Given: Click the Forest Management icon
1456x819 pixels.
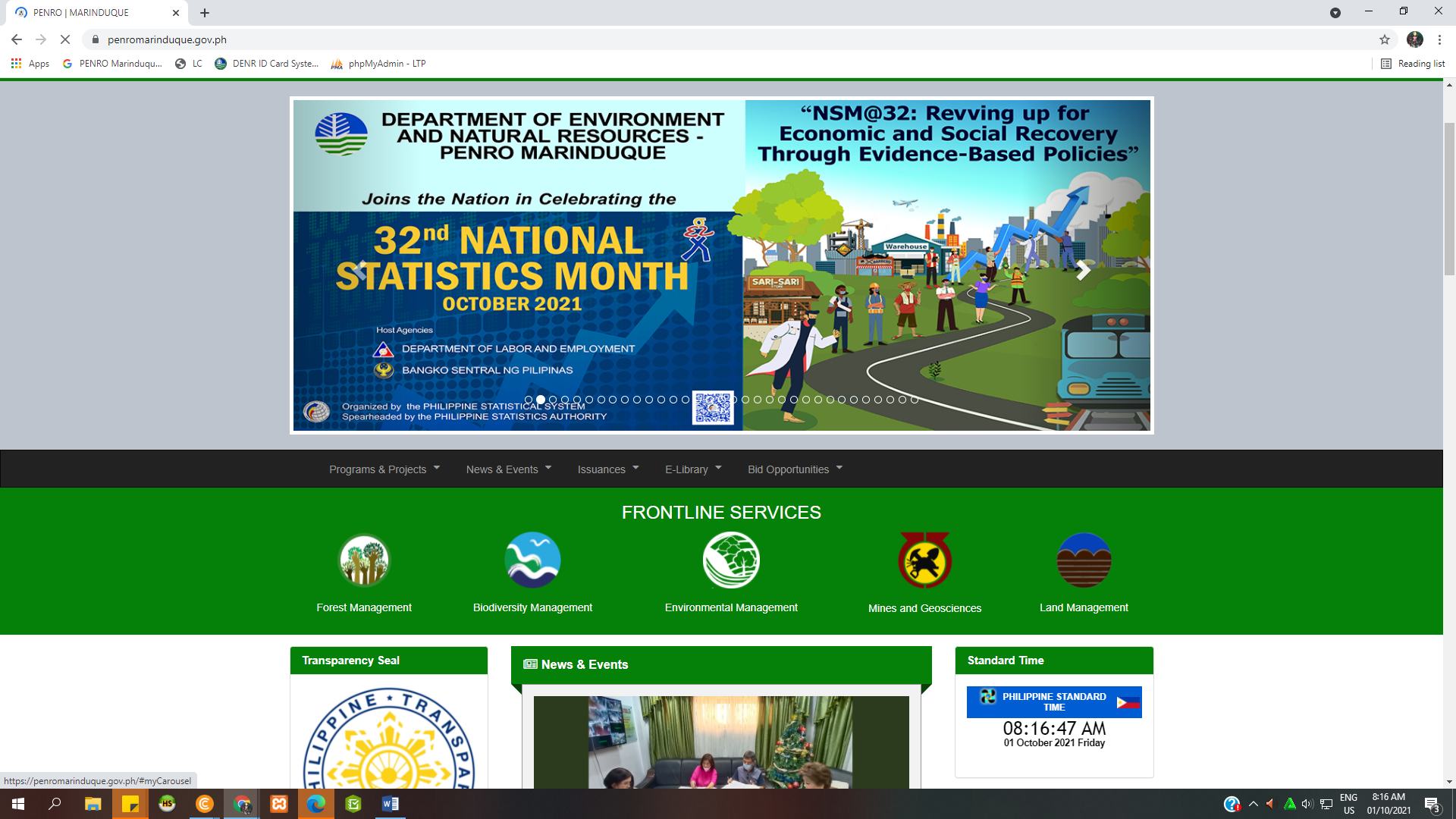Looking at the screenshot, I should [364, 560].
